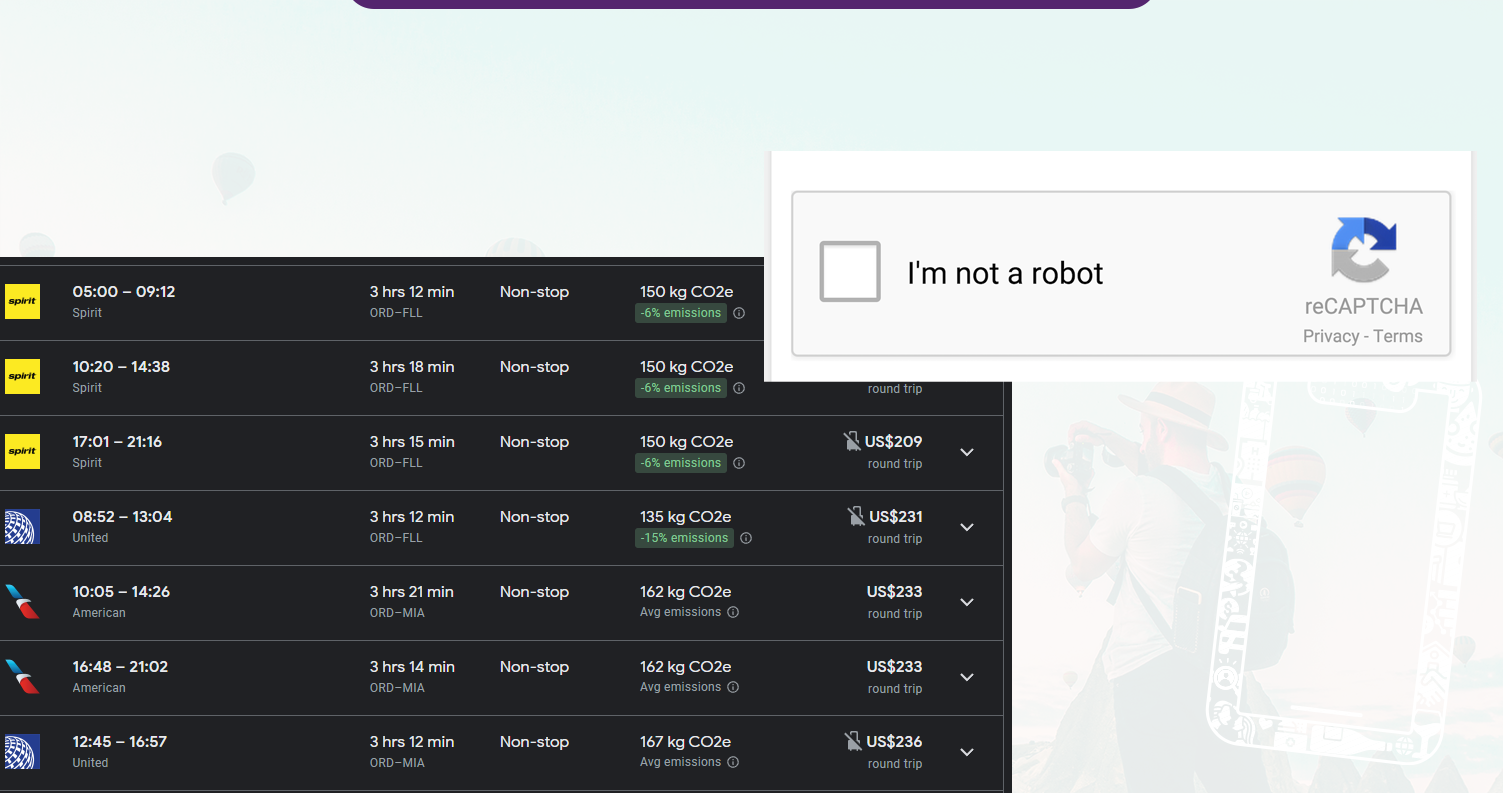Click the Spirit logo on the 10:20 flight
Viewport: 1503px width, 793px height.
tap(22, 377)
